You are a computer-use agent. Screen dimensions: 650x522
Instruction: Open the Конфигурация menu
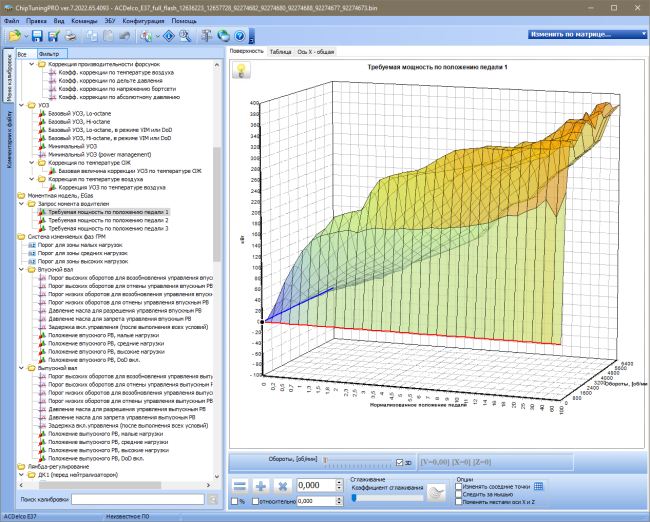click(x=143, y=21)
